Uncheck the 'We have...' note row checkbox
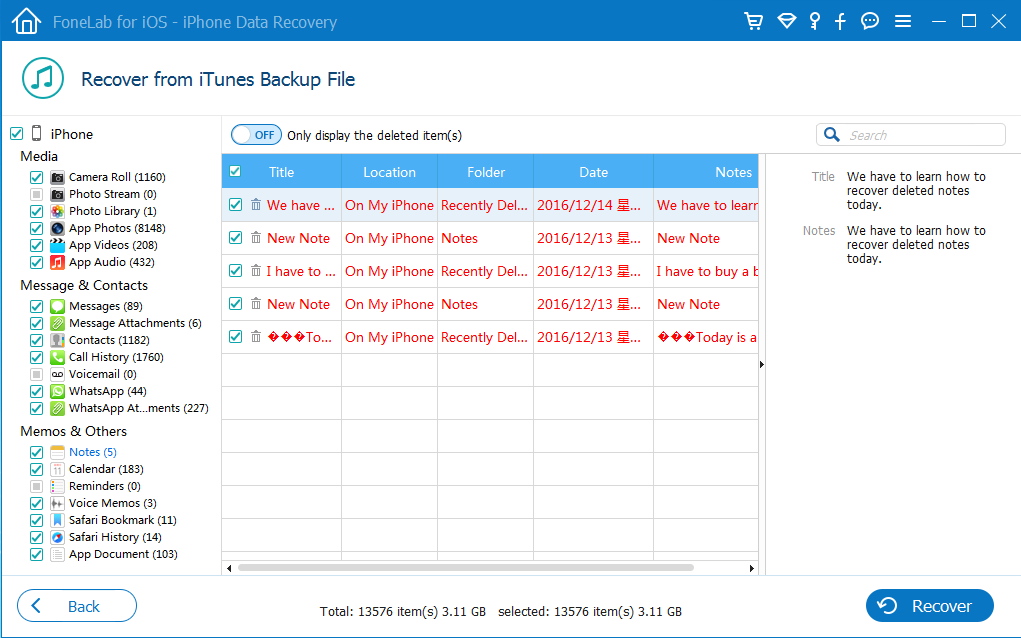Image resolution: width=1021 pixels, height=638 pixels. [235, 204]
